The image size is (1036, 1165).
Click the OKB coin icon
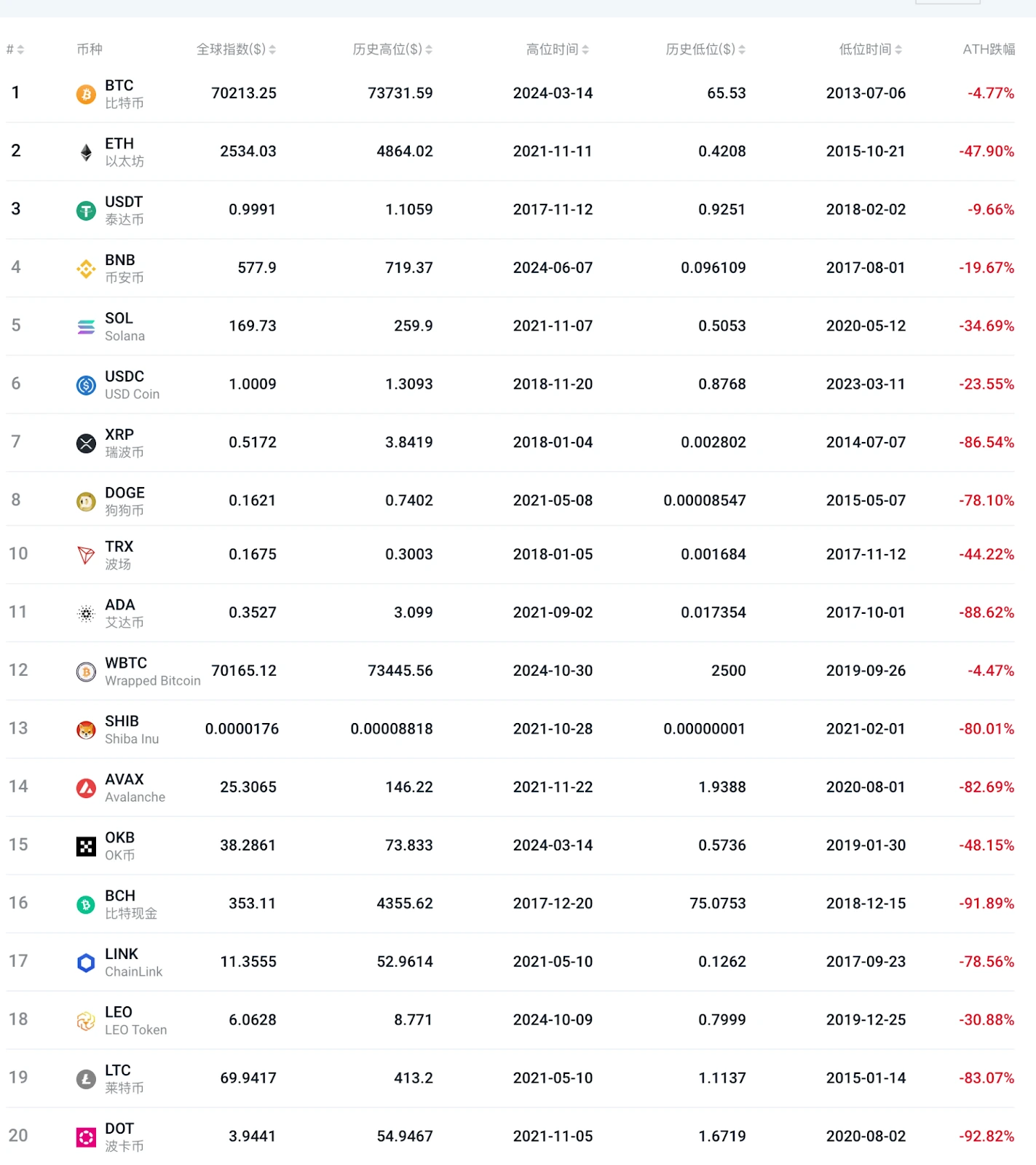(86, 846)
